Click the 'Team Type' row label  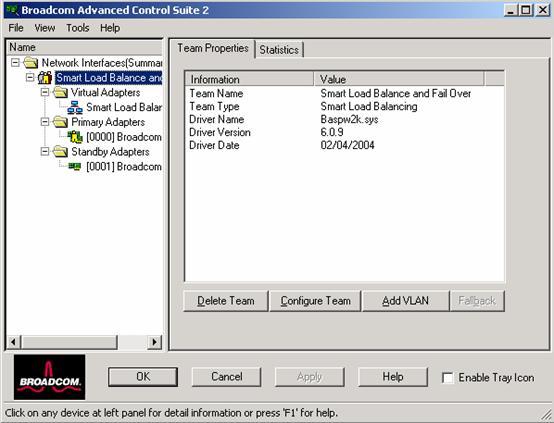[214, 107]
